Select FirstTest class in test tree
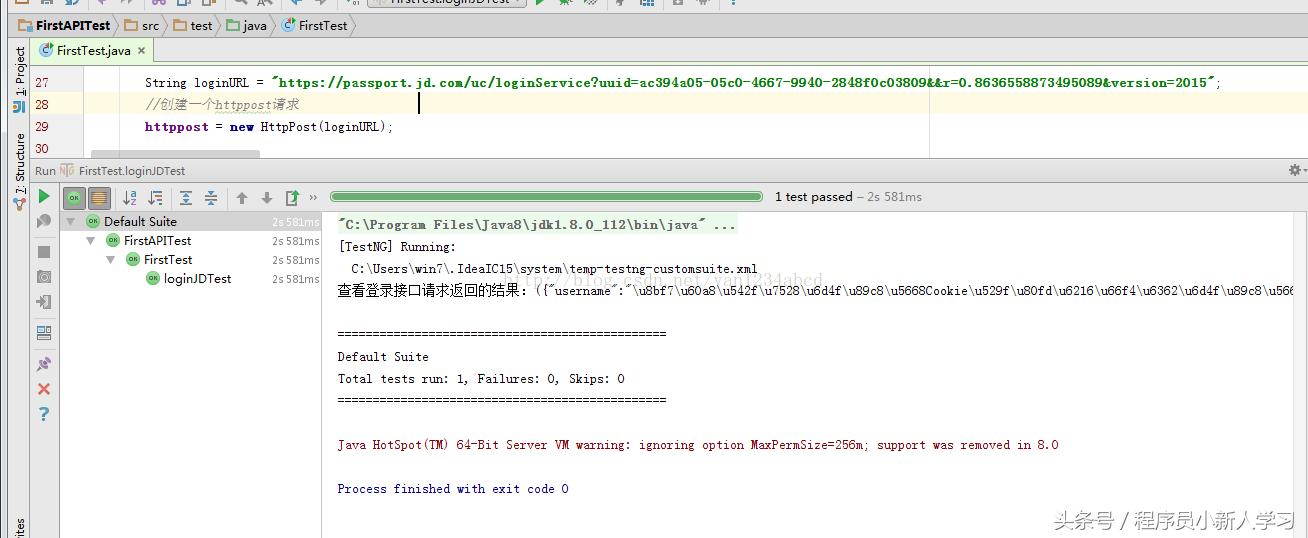The width and height of the screenshot is (1308, 538). click(168, 260)
